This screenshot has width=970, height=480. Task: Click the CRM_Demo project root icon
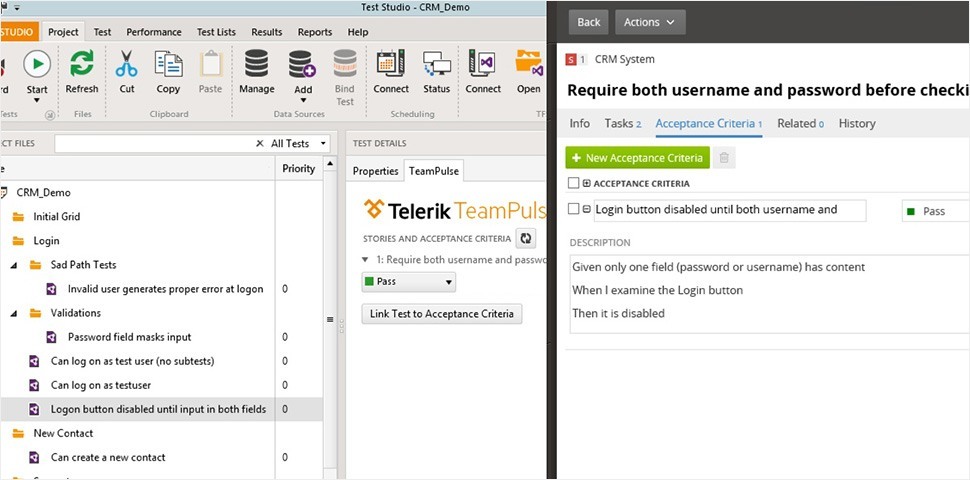(x=4, y=192)
